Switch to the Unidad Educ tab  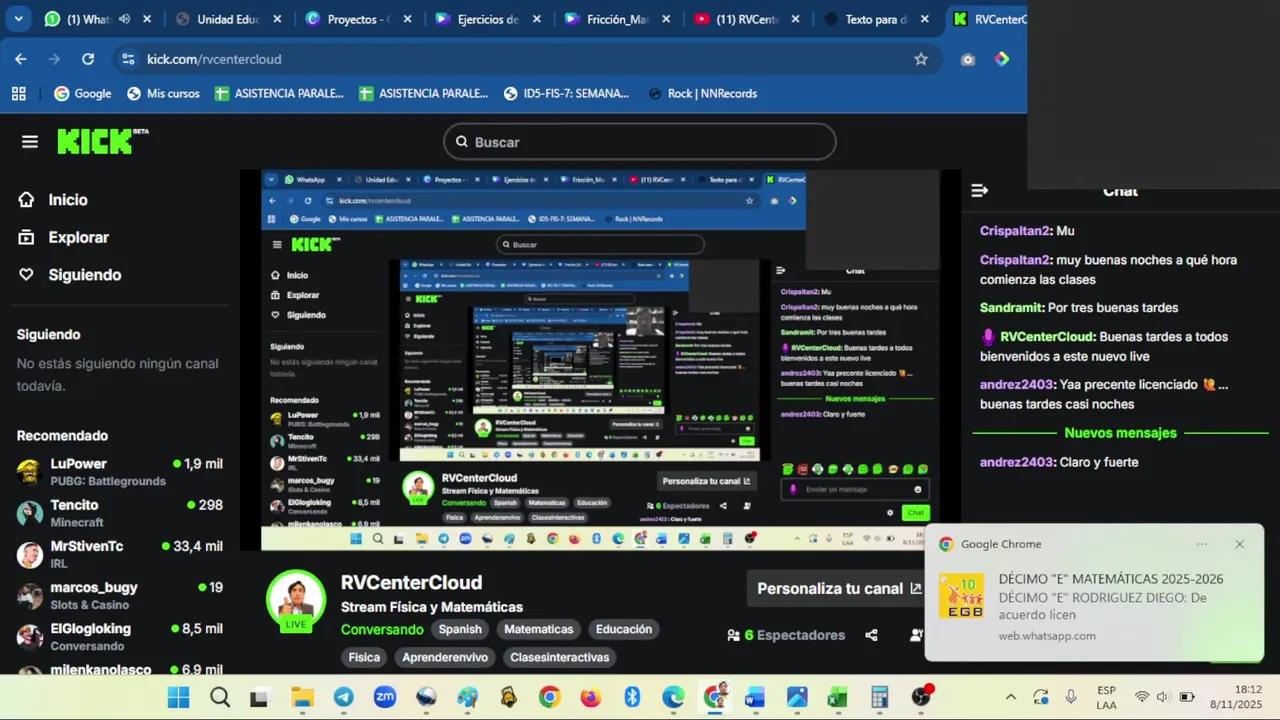tap(230, 19)
